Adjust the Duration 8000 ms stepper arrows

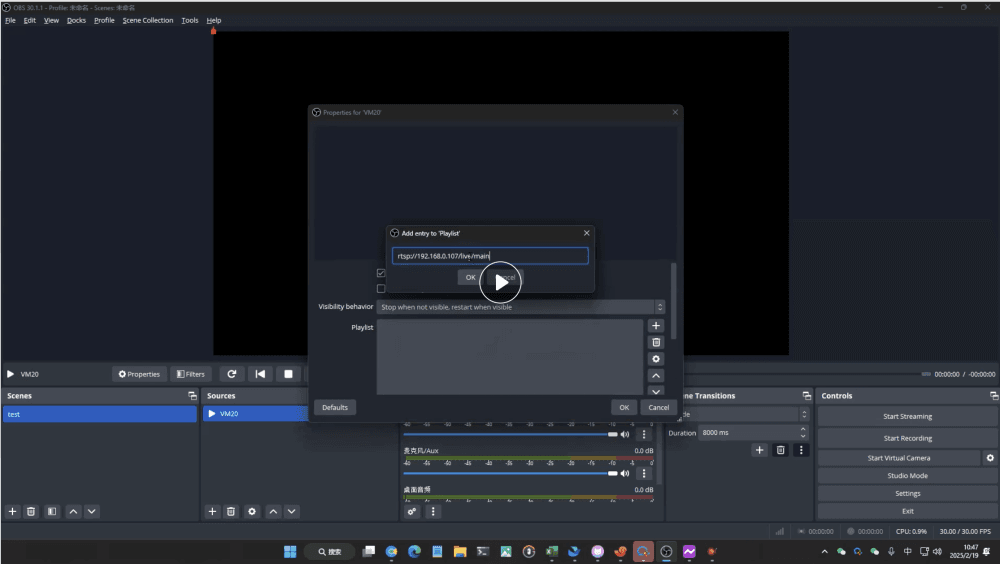[x=803, y=433]
